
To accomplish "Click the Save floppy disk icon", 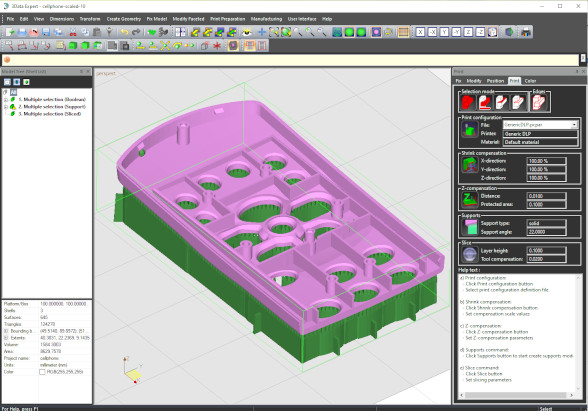I will 46,32.
